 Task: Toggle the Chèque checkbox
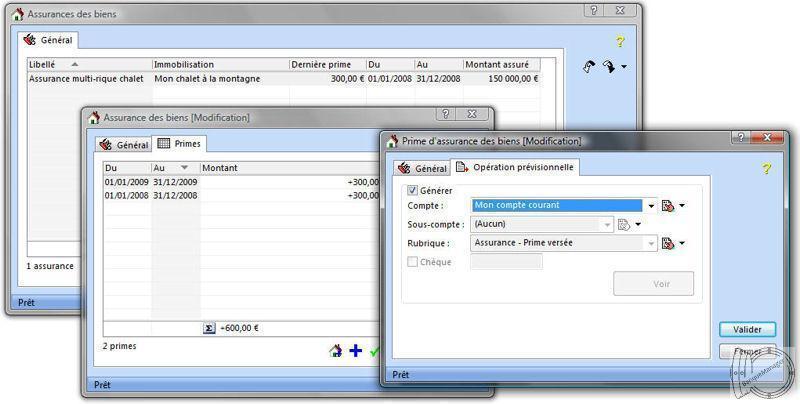click(x=413, y=262)
